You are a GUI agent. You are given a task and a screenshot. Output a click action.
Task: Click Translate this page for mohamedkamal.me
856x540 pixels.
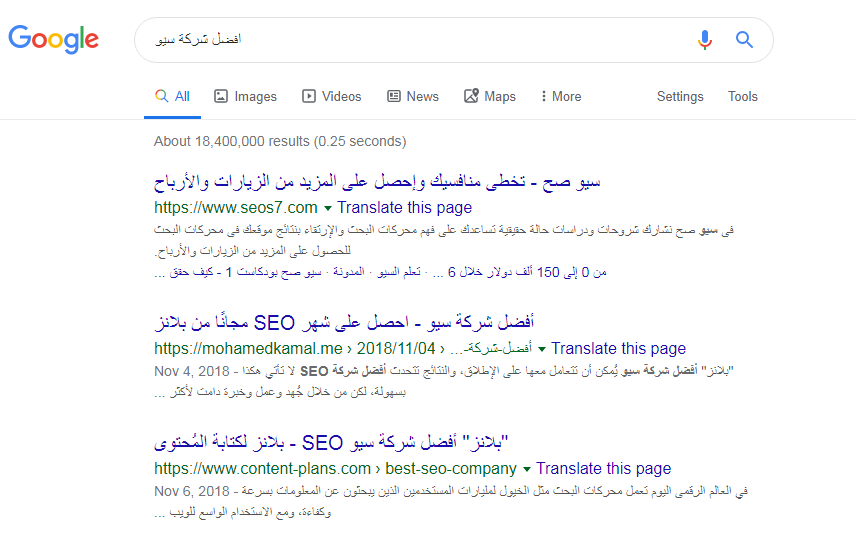619,348
